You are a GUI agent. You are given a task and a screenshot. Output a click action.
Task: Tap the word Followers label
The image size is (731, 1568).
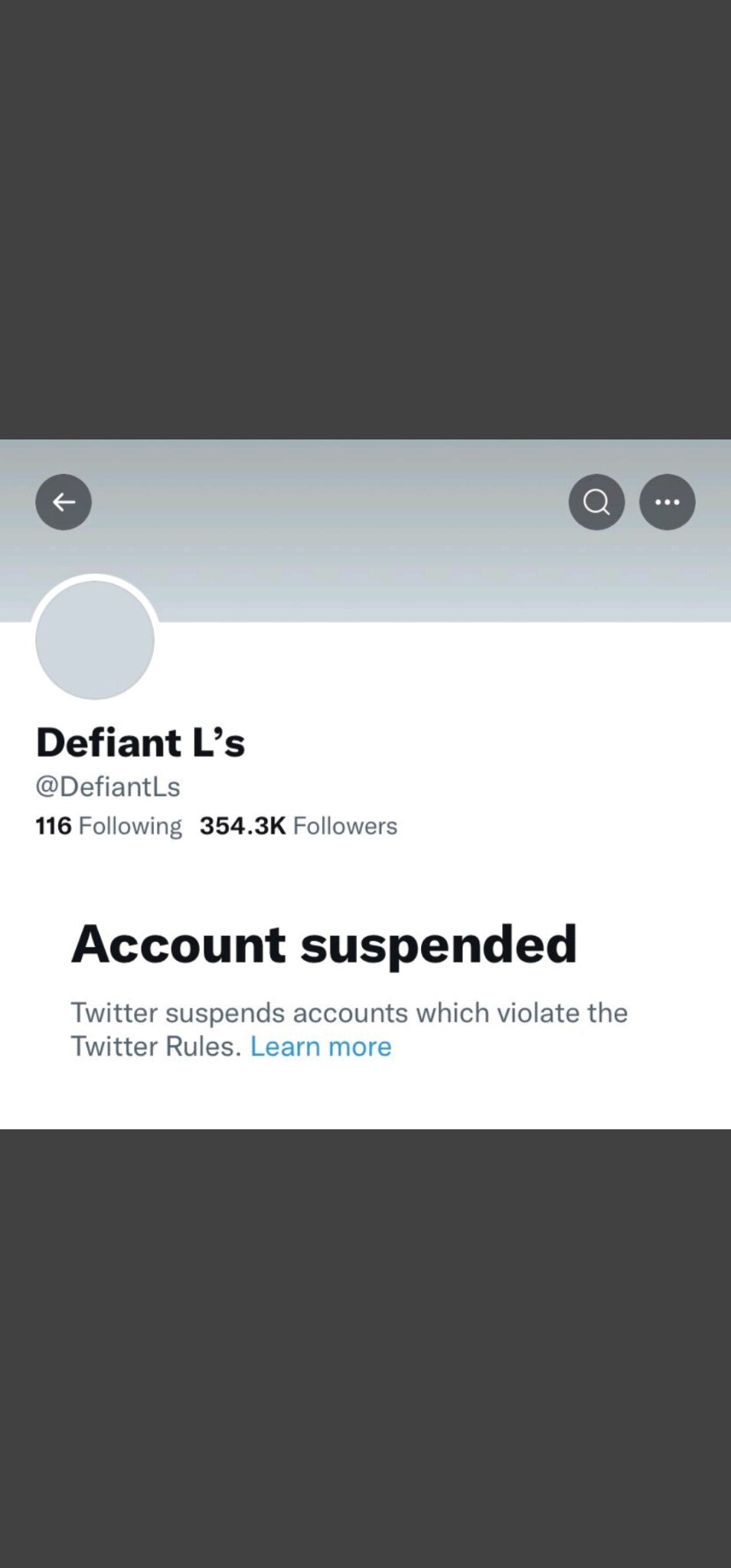coord(345,826)
